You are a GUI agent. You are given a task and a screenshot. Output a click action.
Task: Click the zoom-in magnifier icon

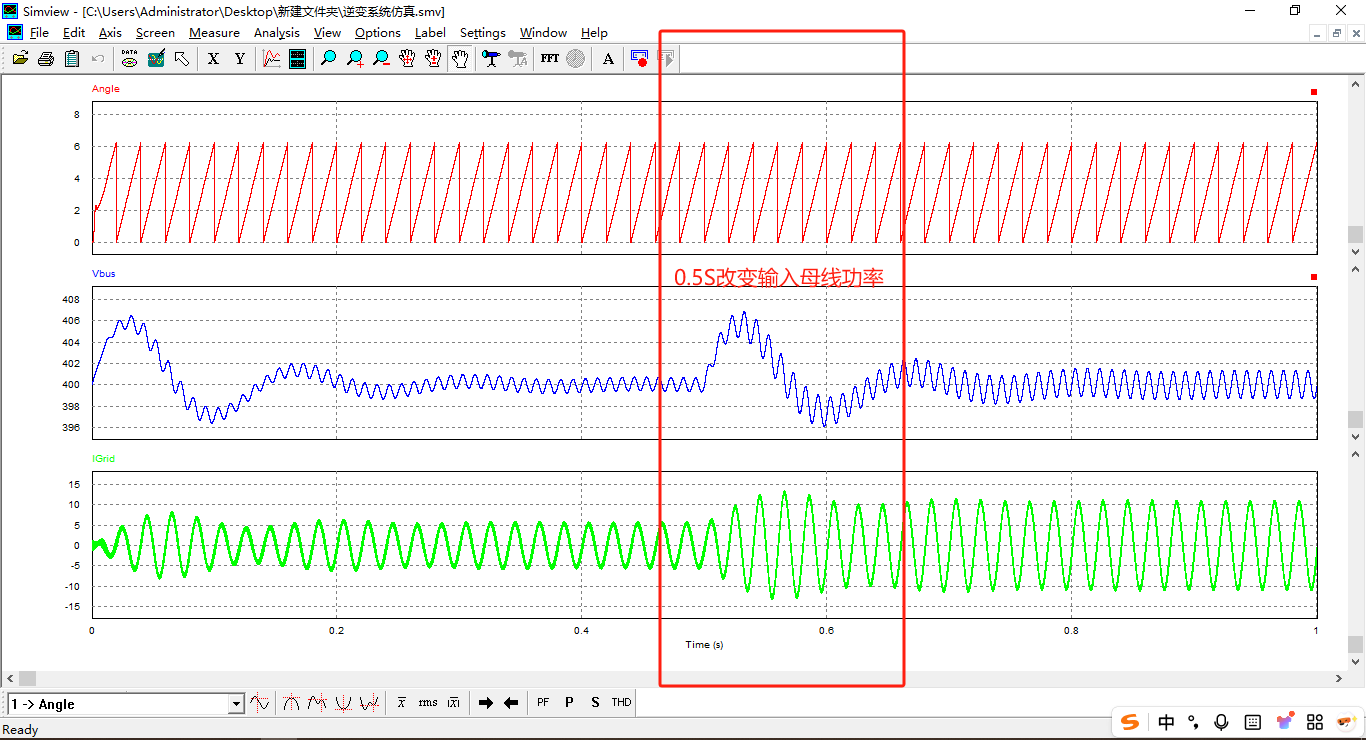355,59
